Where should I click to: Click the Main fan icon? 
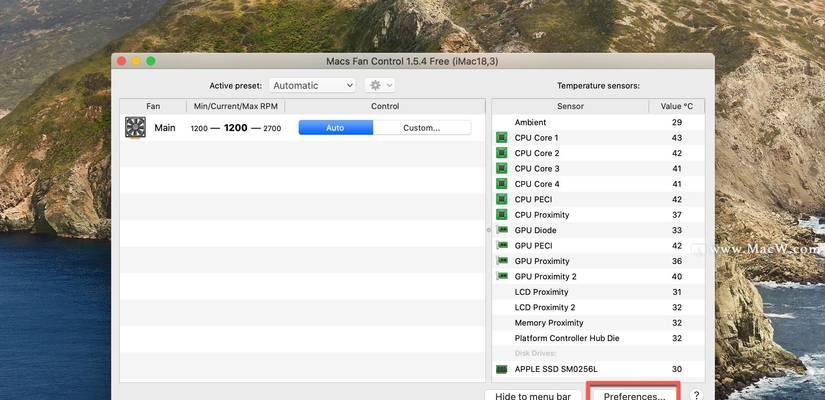pos(135,128)
